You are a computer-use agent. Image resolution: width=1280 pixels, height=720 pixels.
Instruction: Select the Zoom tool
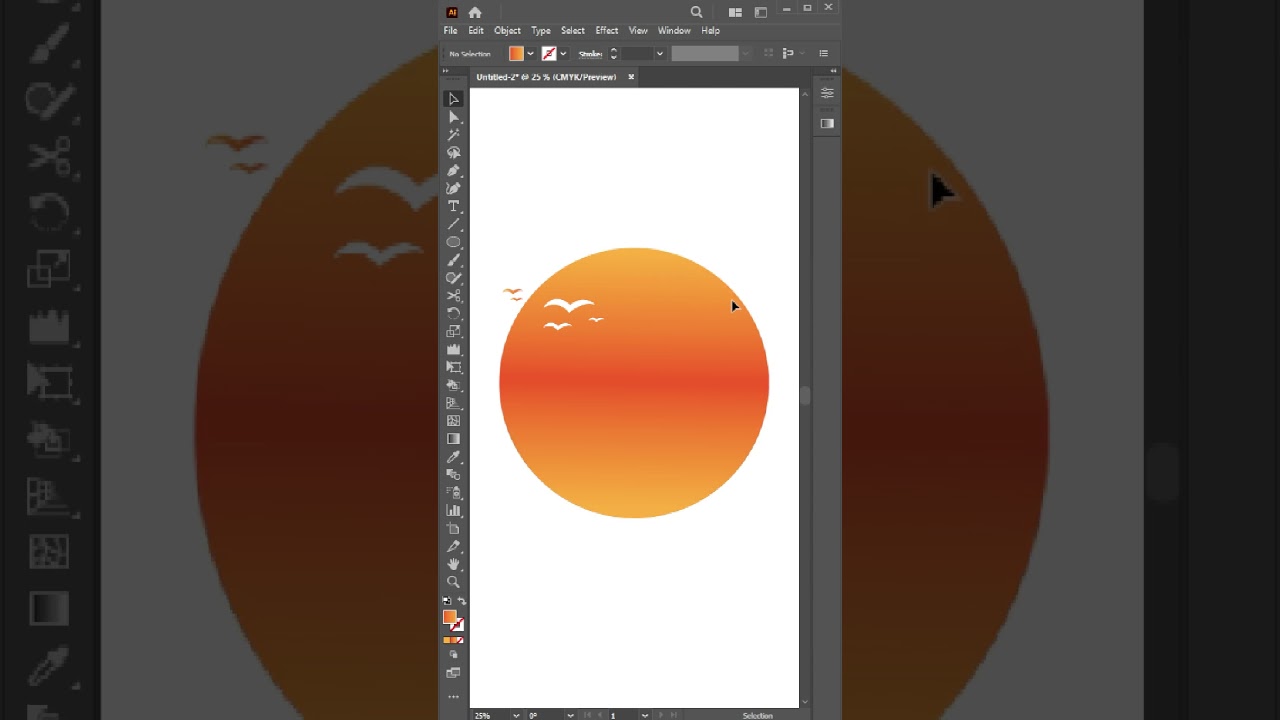click(453, 582)
